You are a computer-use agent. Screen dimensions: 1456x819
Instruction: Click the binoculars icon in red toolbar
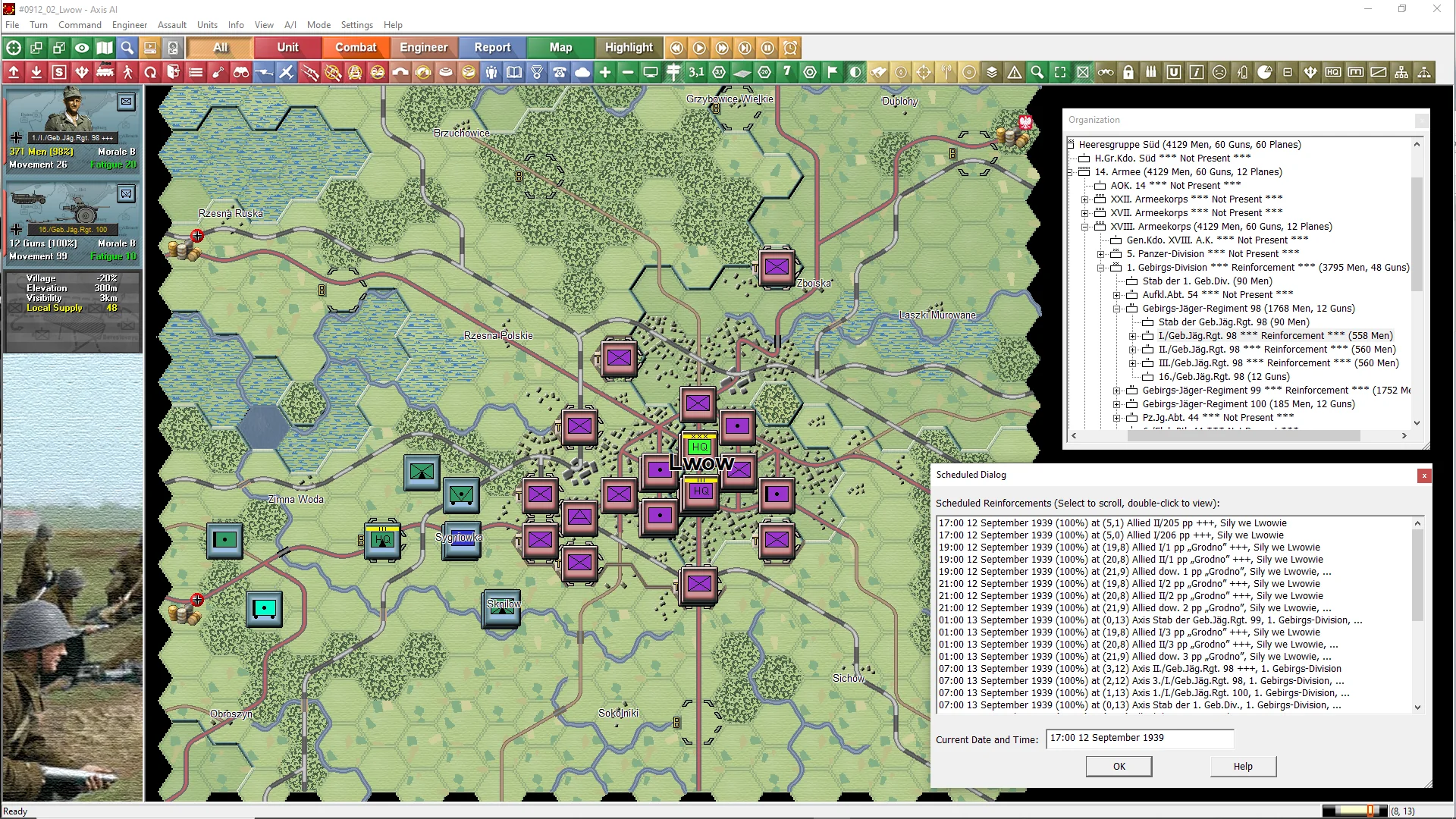241,73
